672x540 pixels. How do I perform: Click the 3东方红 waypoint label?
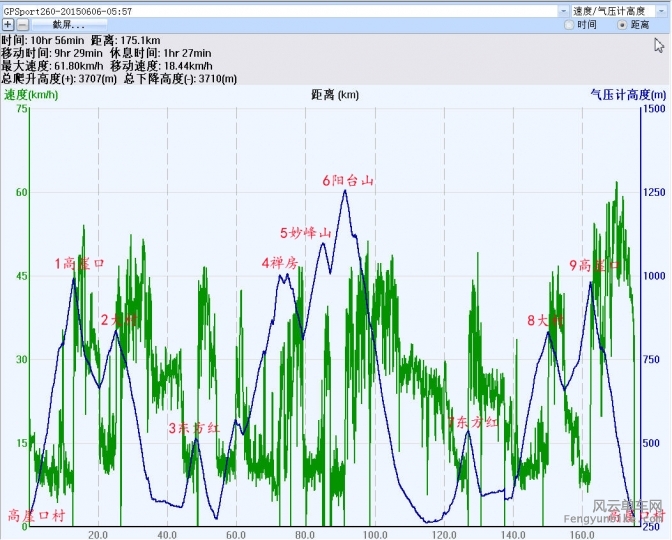[x=194, y=428]
